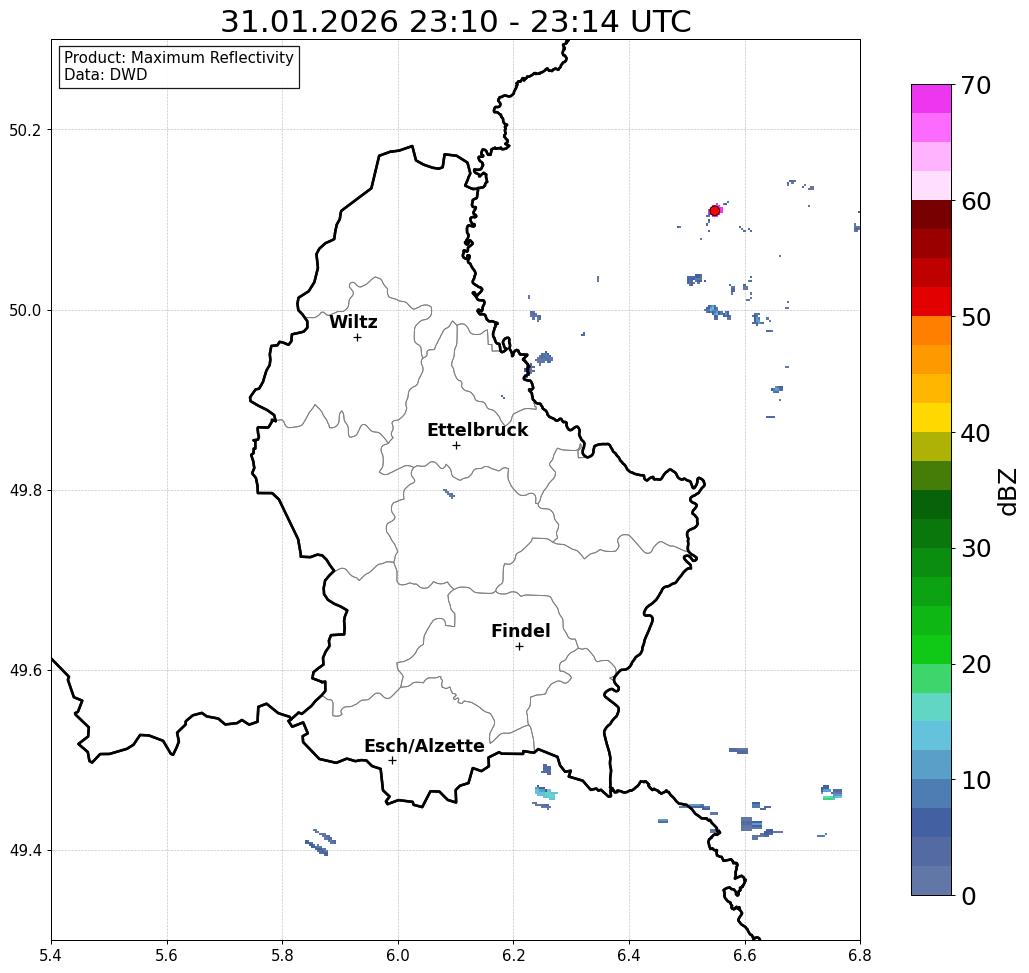Click the title "31.01.2026 23:10 - 23:14 UTC"

[x=455, y=22]
